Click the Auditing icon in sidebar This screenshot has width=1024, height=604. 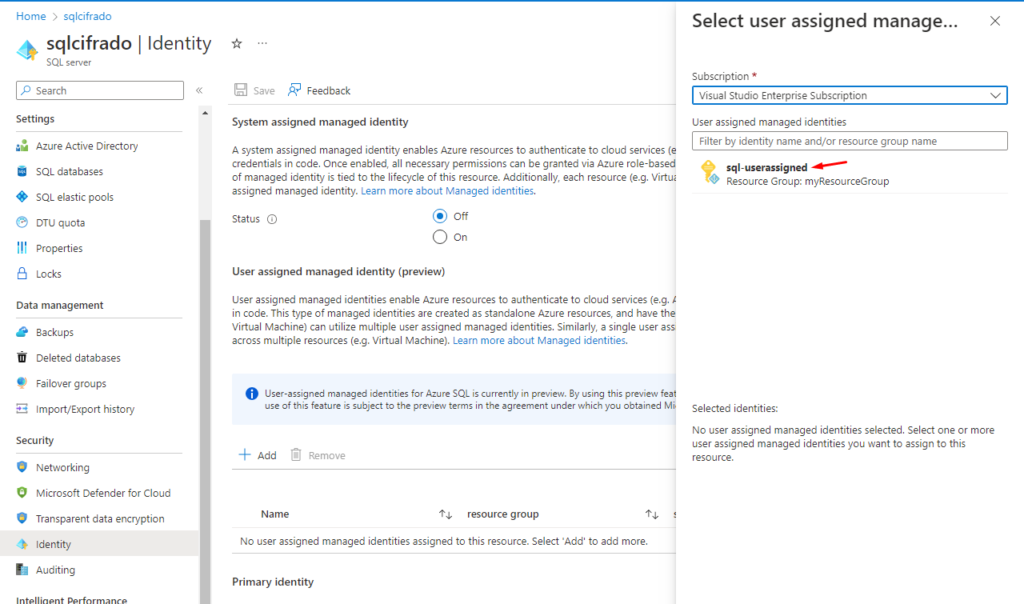22,569
